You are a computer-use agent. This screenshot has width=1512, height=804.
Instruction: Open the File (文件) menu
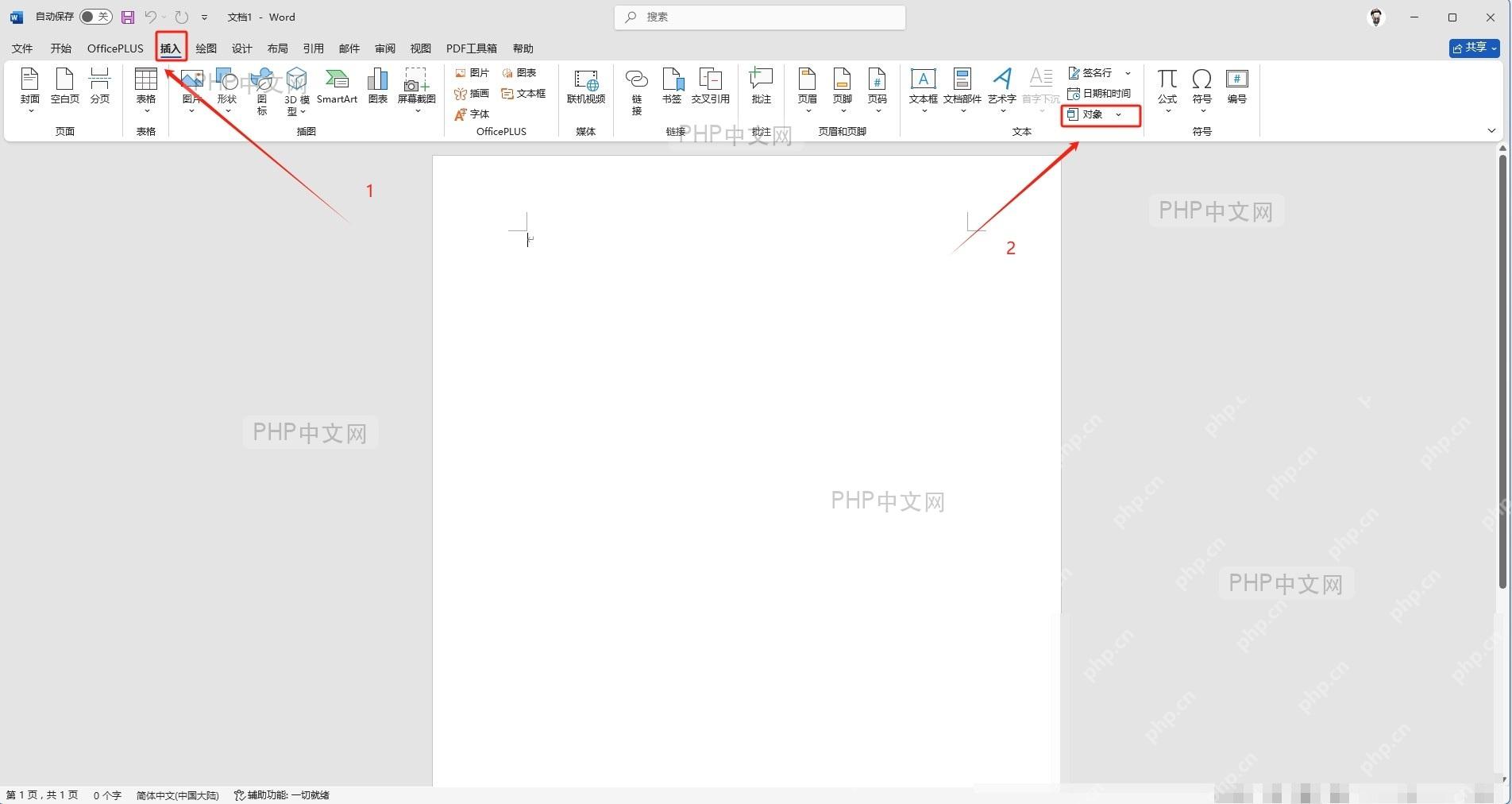tap(22, 48)
